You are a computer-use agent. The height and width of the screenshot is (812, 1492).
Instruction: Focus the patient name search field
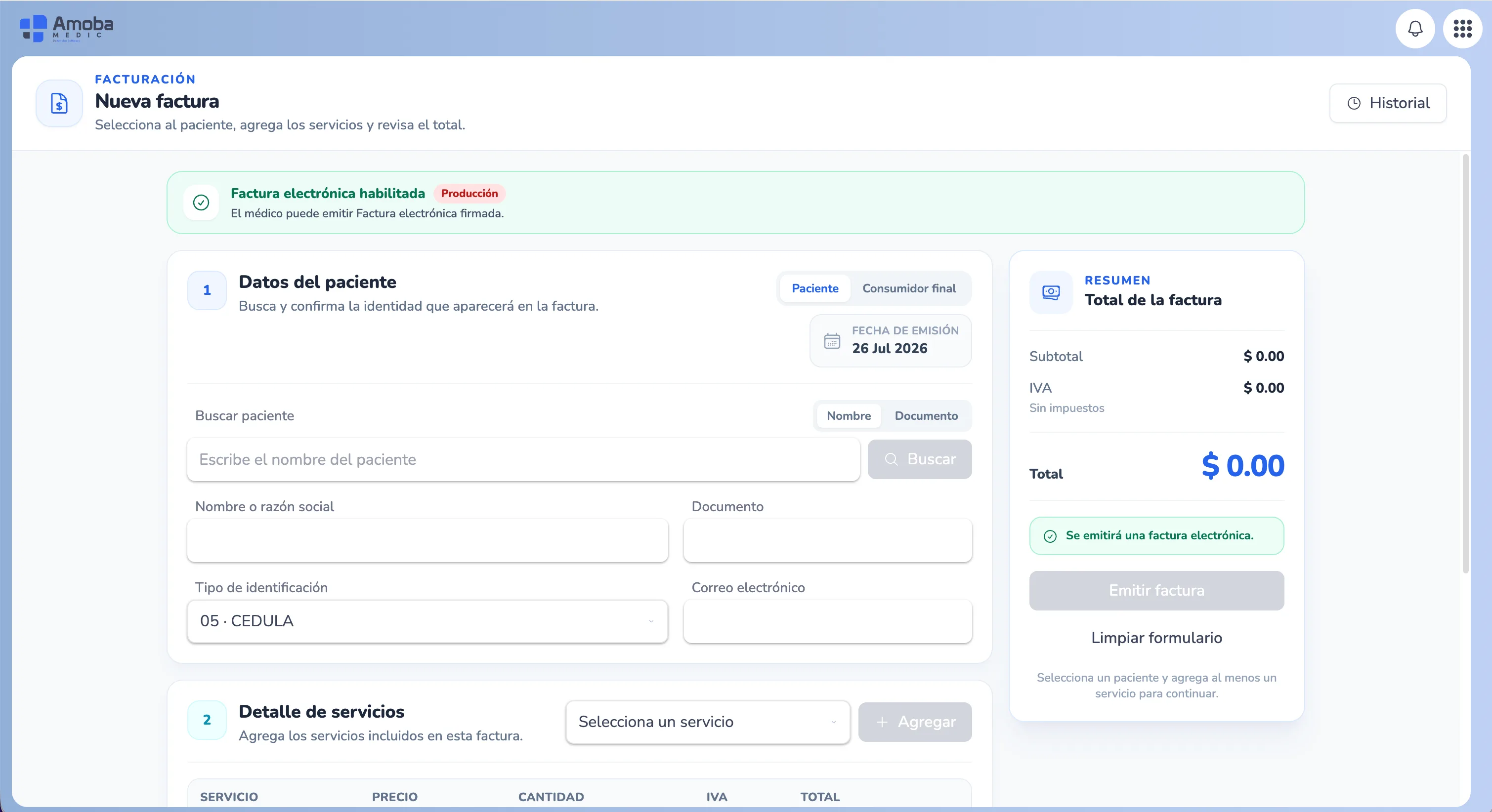pos(523,459)
